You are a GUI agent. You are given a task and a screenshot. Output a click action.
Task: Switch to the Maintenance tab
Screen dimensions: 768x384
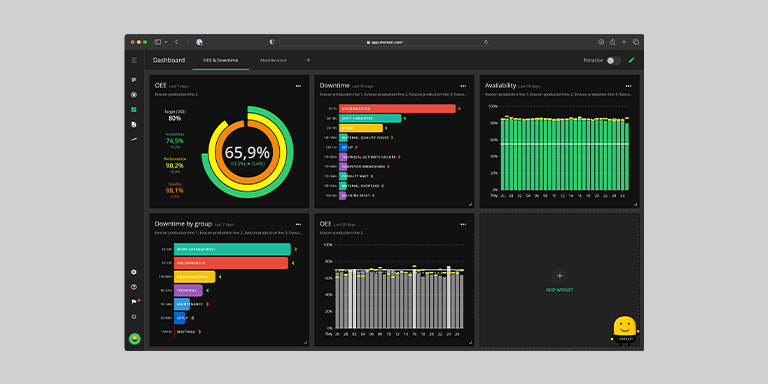point(273,60)
